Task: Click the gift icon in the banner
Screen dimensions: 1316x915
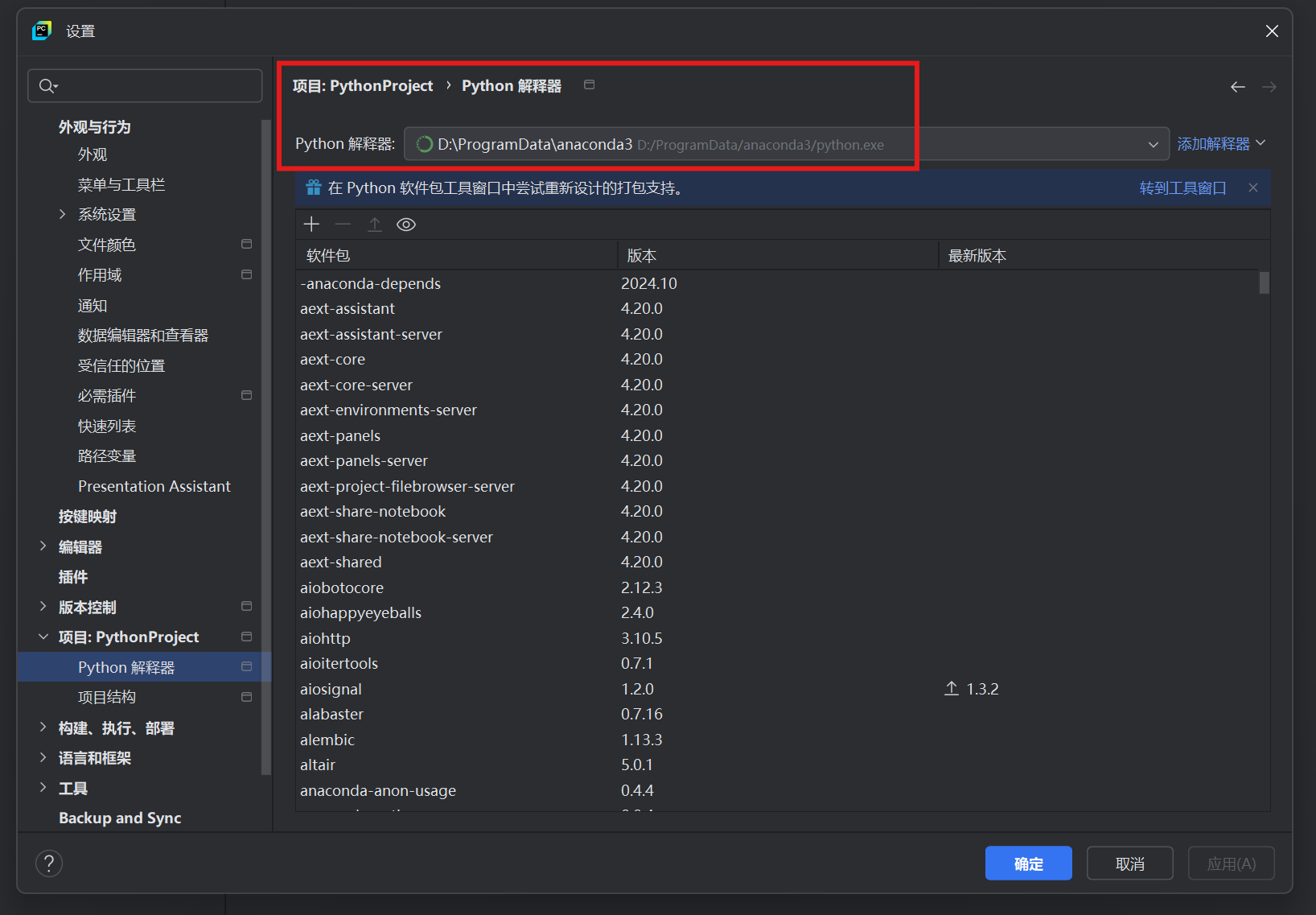Action: pos(314,188)
